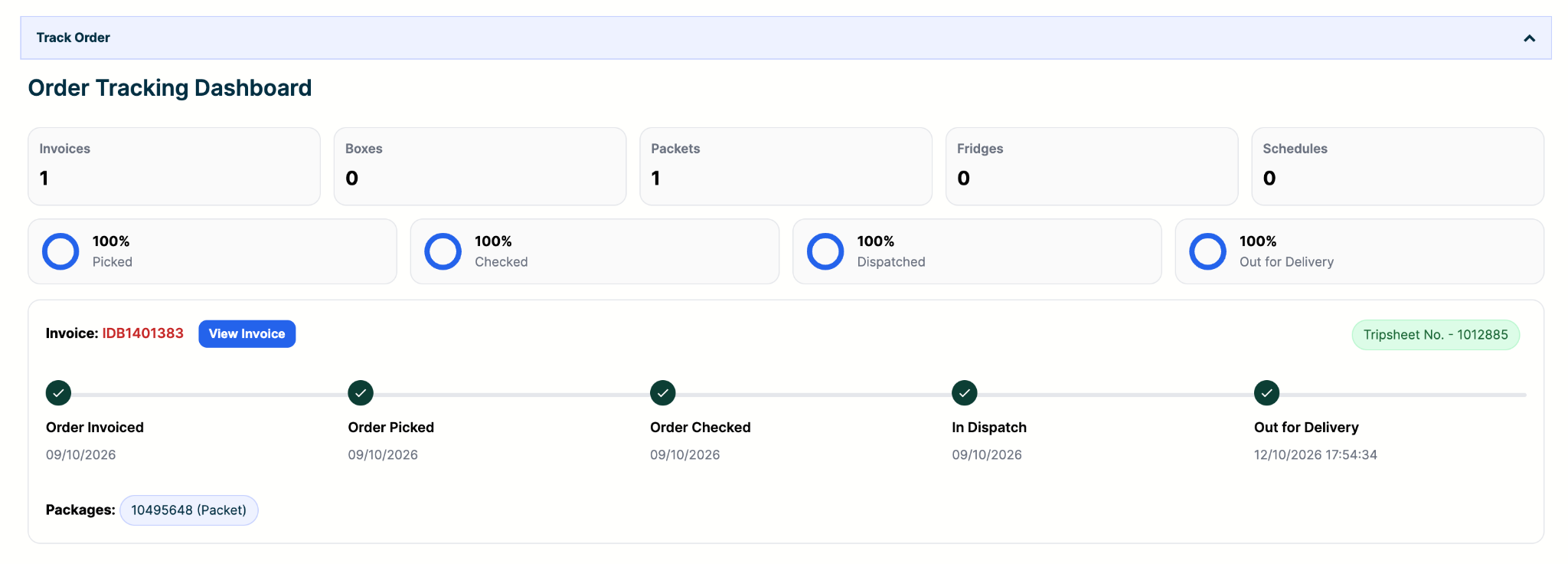Image resolution: width=1568 pixels, height=564 pixels.
Task: Click the Picked progress ring
Action: click(60, 251)
